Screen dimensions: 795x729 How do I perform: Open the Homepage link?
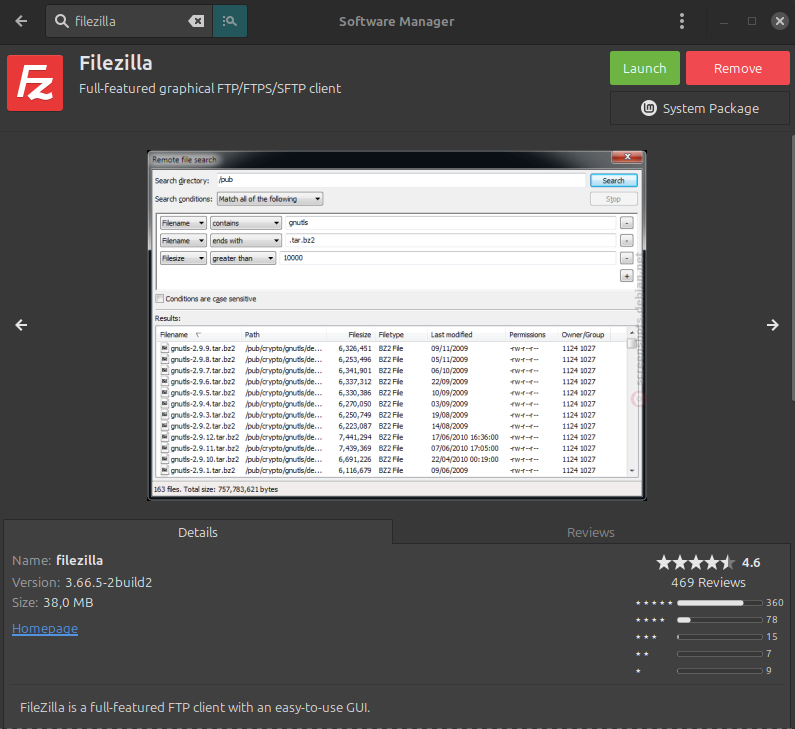[45, 628]
